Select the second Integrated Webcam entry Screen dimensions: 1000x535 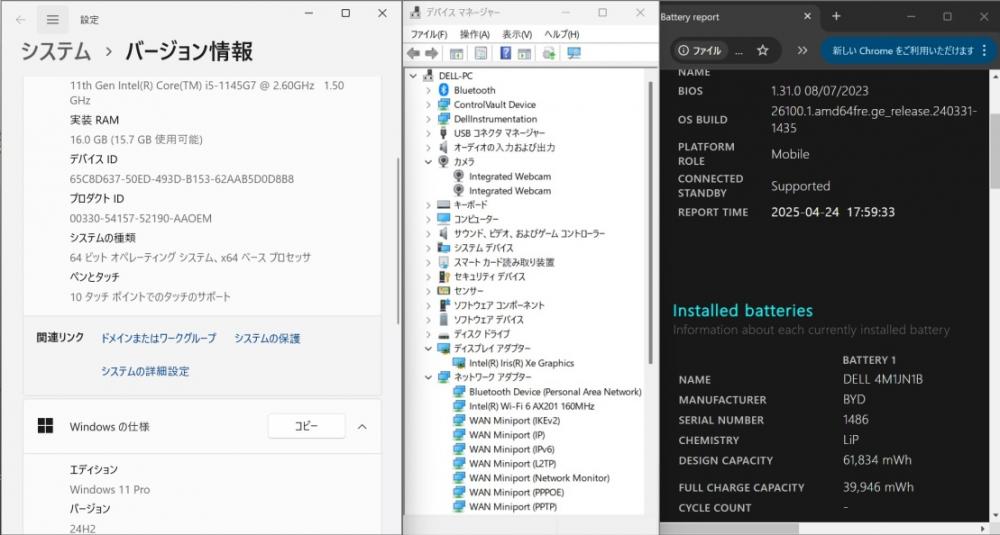click(x=510, y=191)
